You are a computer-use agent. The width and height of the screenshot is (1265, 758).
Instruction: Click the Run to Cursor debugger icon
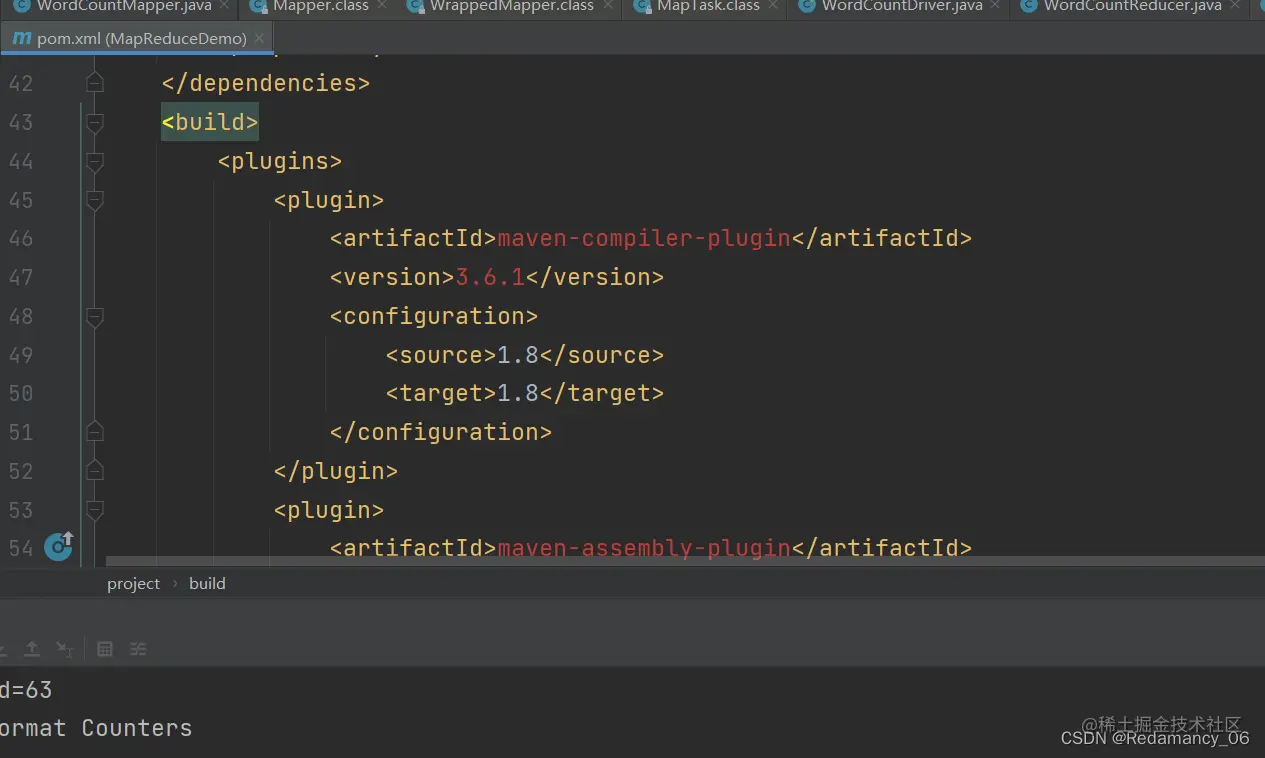point(64,649)
